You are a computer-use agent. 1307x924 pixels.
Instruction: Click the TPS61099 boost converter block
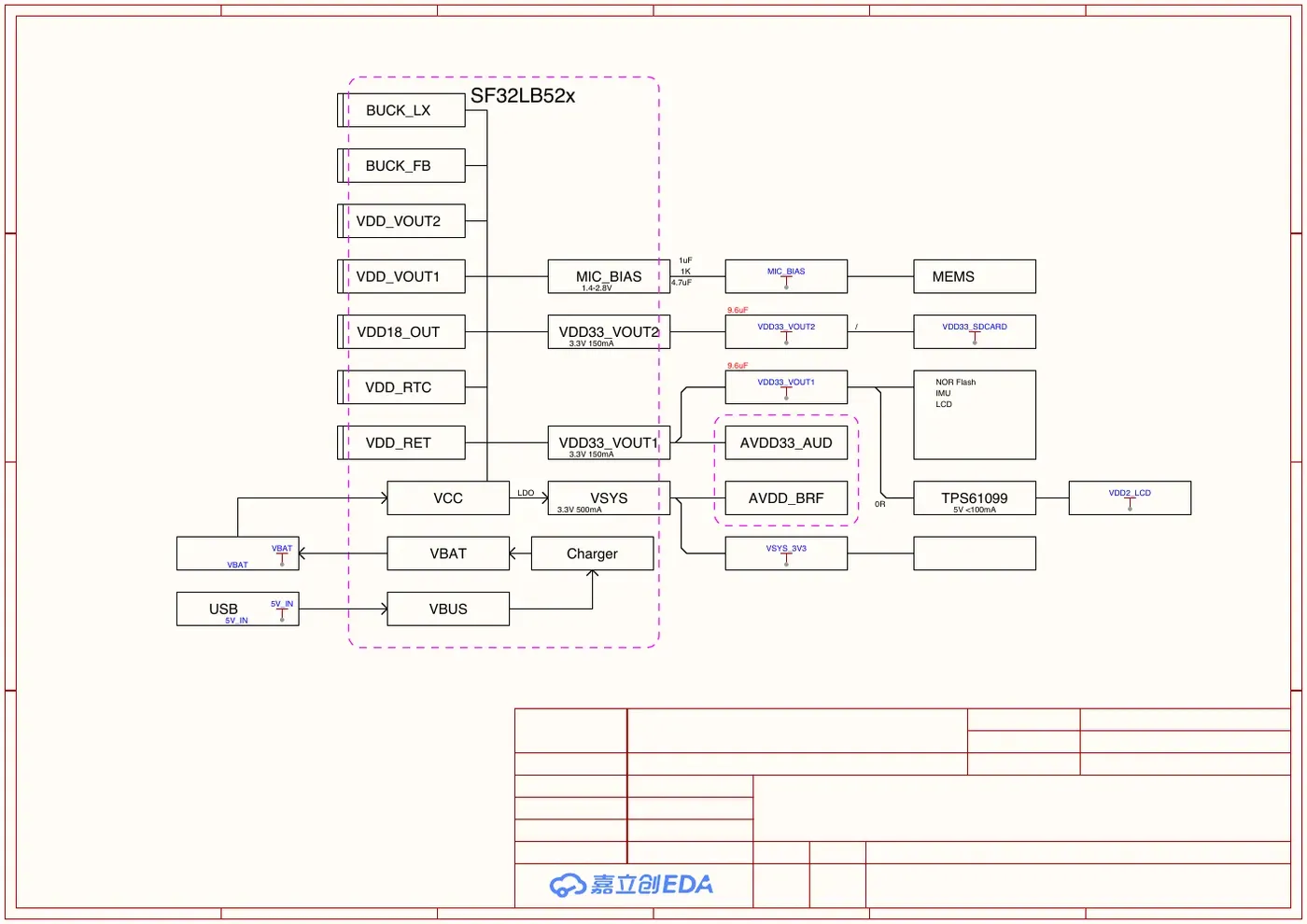pyautogui.click(x=975, y=498)
